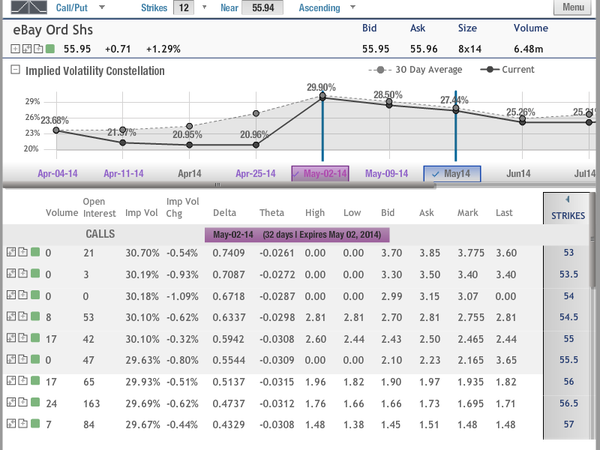Uncheck the May-02-14 expiration
The height and width of the screenshot is (450, 600).
point(320,174)
